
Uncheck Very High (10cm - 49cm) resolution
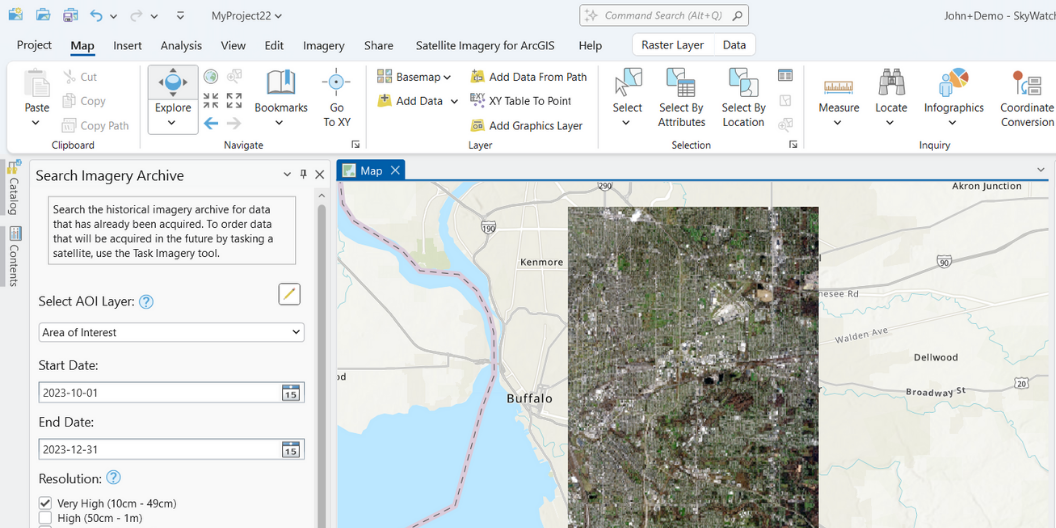45,502
